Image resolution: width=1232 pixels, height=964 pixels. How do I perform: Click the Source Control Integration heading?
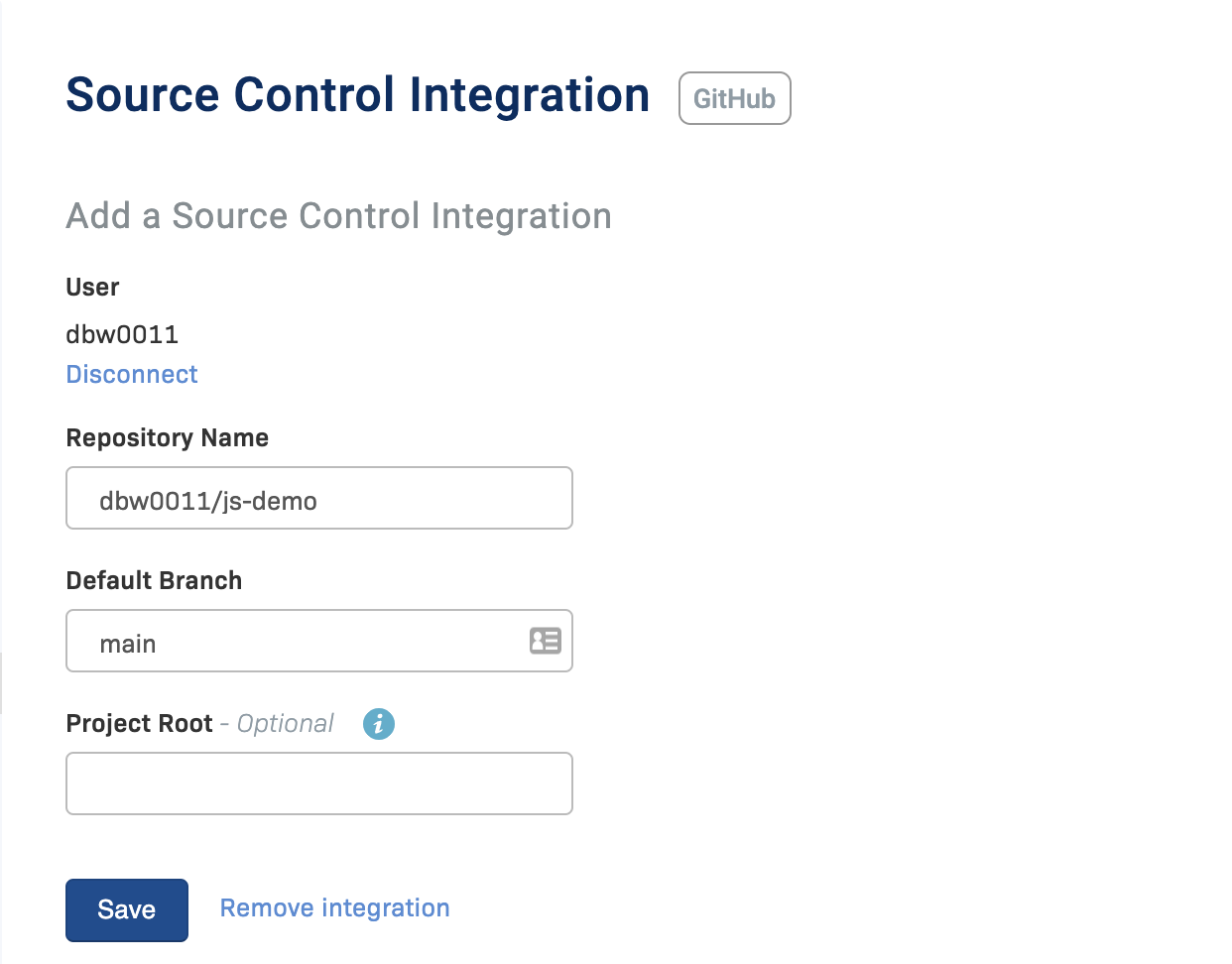point(358,95)
